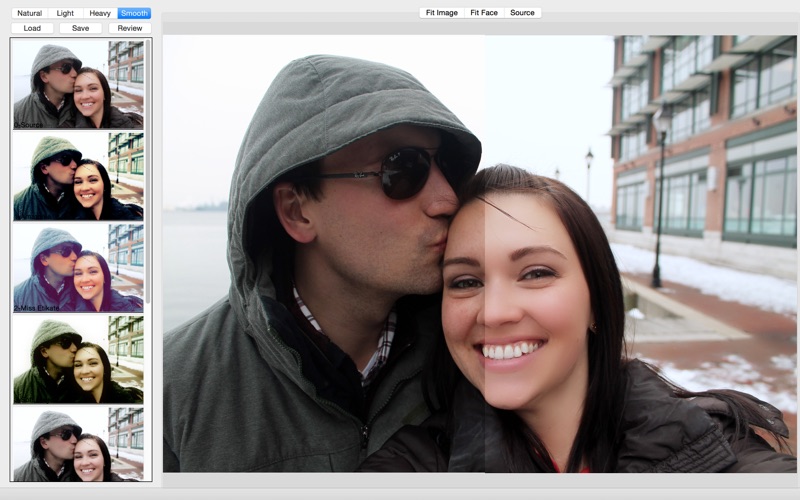Click the highlighted Smooth mode

[134, 13]
